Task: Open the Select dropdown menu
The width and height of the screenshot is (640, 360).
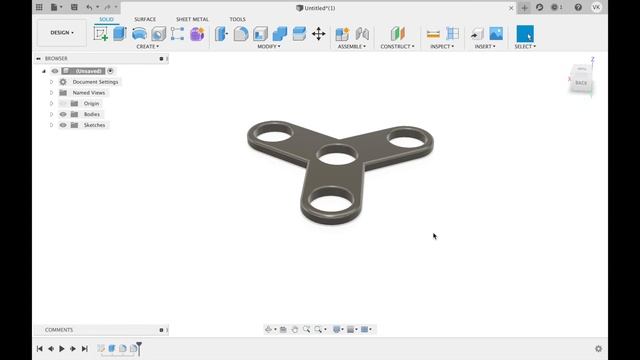Action: [x=525, y=47]
